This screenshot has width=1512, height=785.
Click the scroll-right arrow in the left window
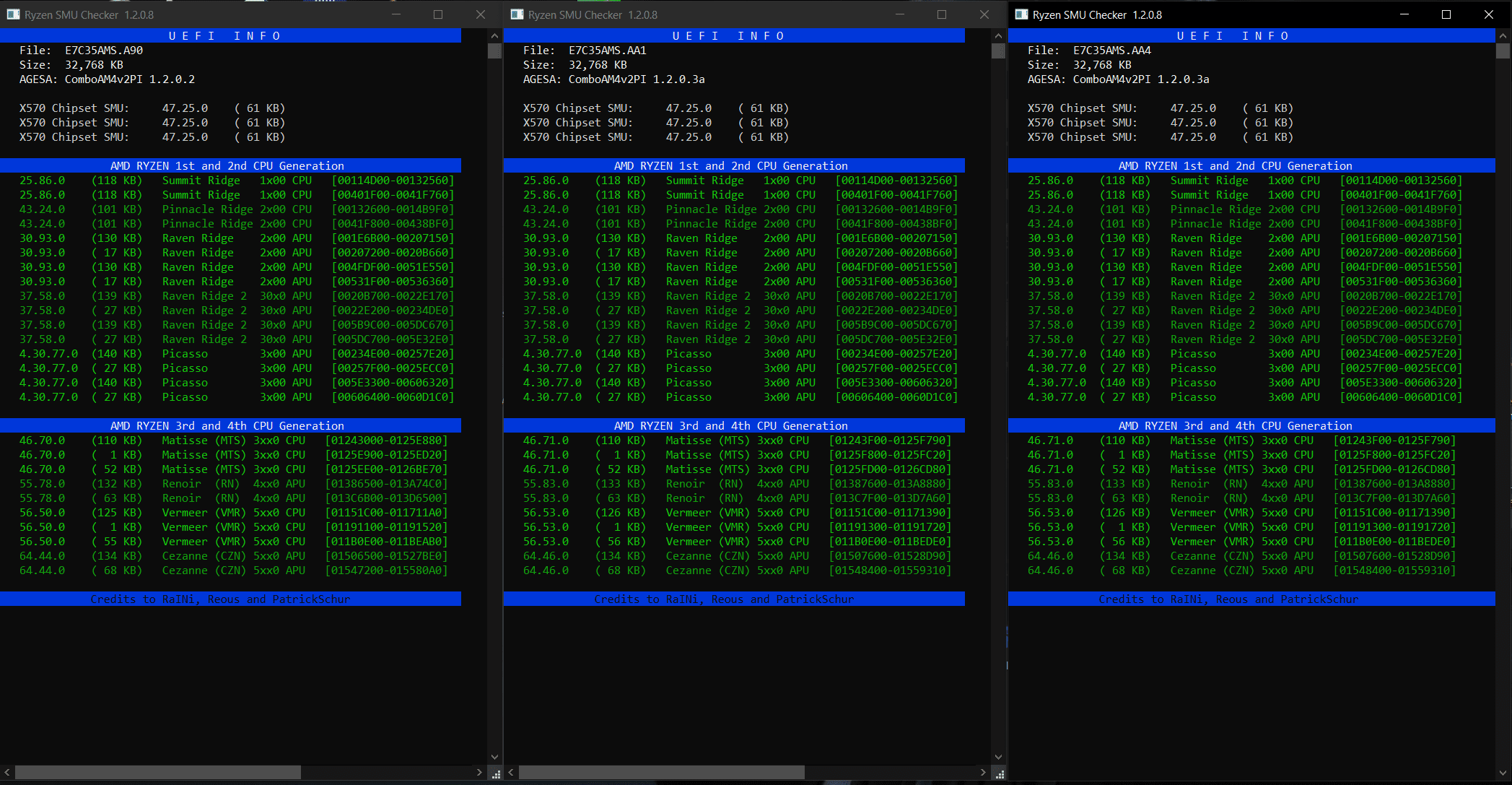coord(480,773)
